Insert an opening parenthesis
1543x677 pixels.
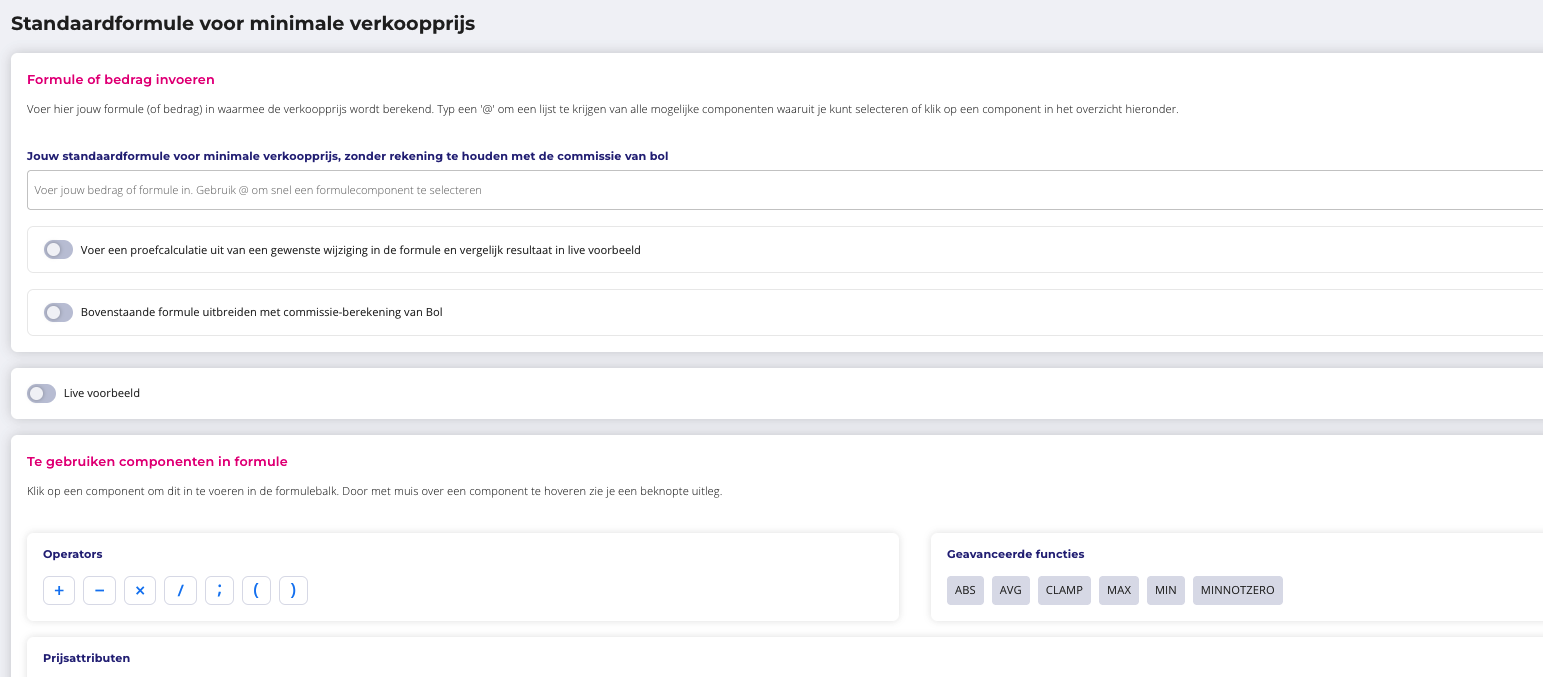tap(256, 591)
